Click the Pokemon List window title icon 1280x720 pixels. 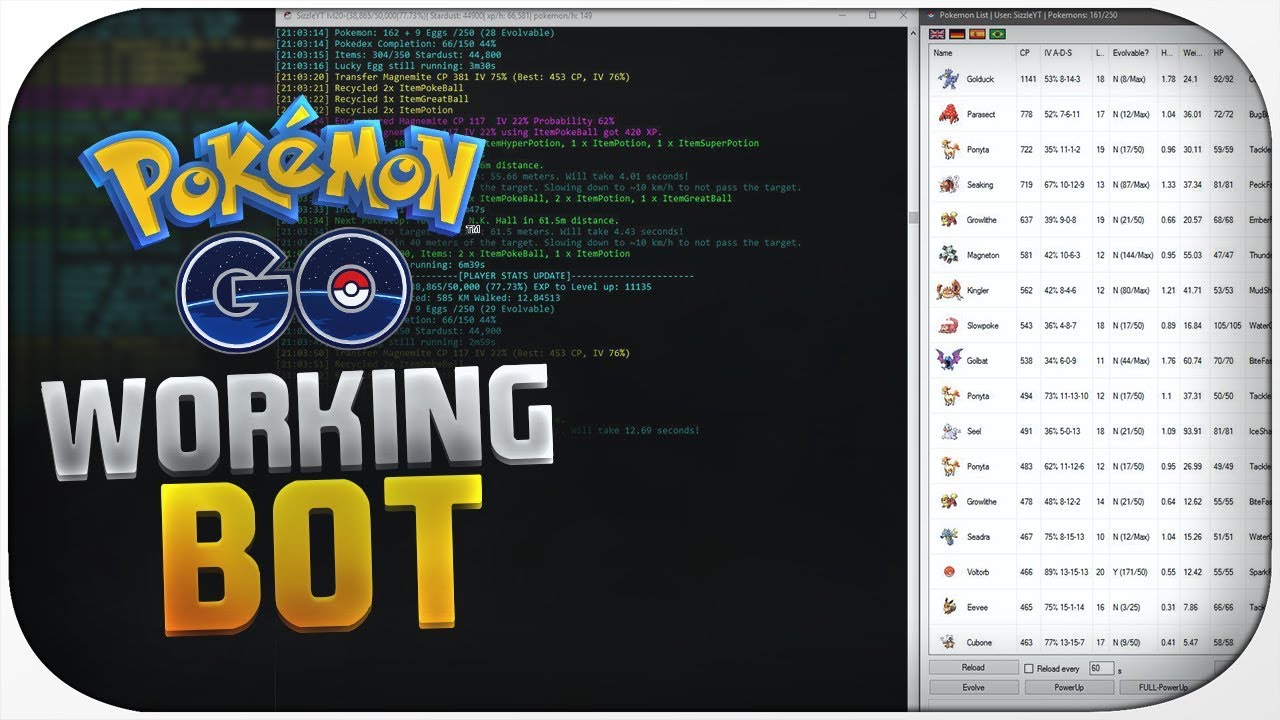pos(933,15)
